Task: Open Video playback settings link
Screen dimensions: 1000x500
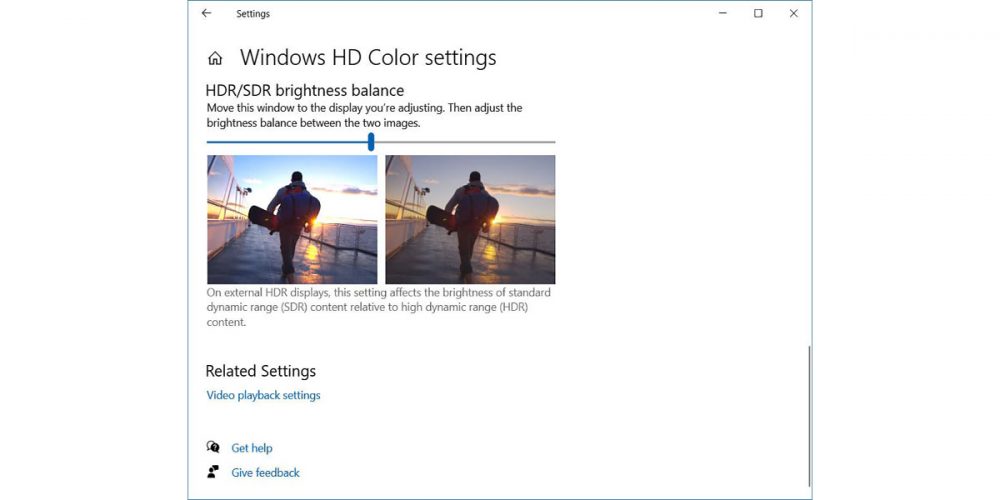Action: (263, 395)
